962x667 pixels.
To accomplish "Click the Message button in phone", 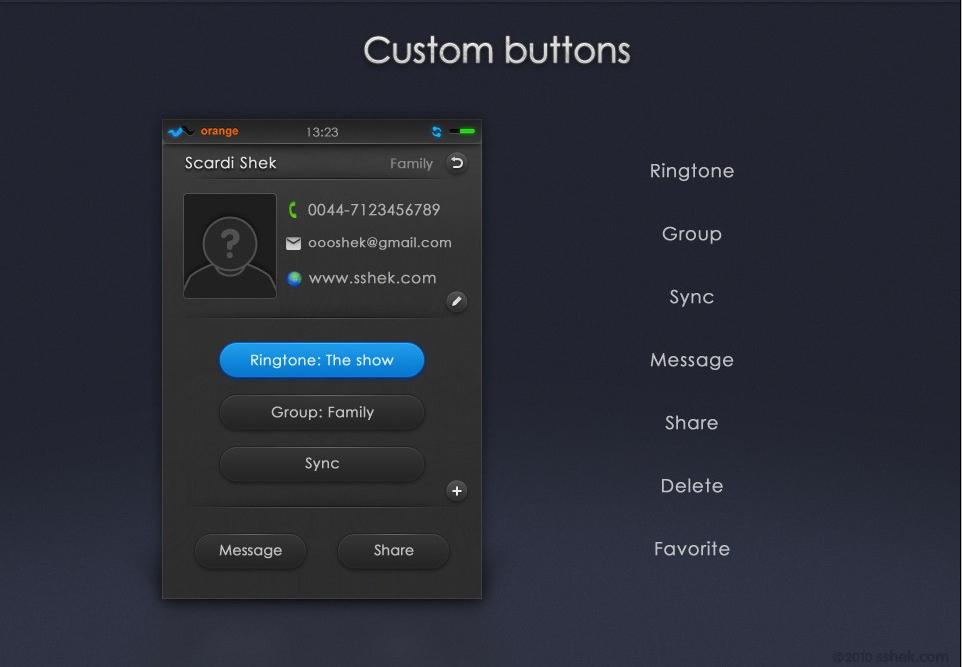I will pos(250,550).
